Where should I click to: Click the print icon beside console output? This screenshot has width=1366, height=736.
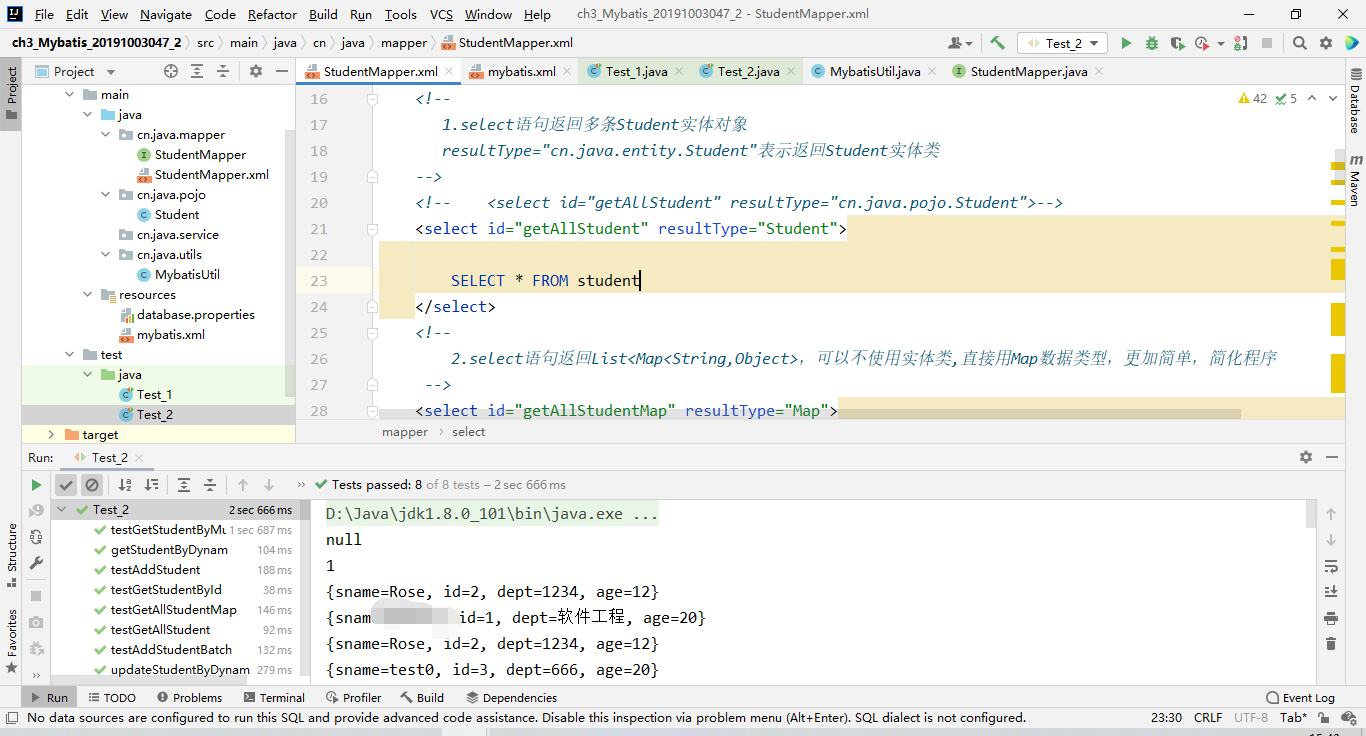click(1331, 618)
